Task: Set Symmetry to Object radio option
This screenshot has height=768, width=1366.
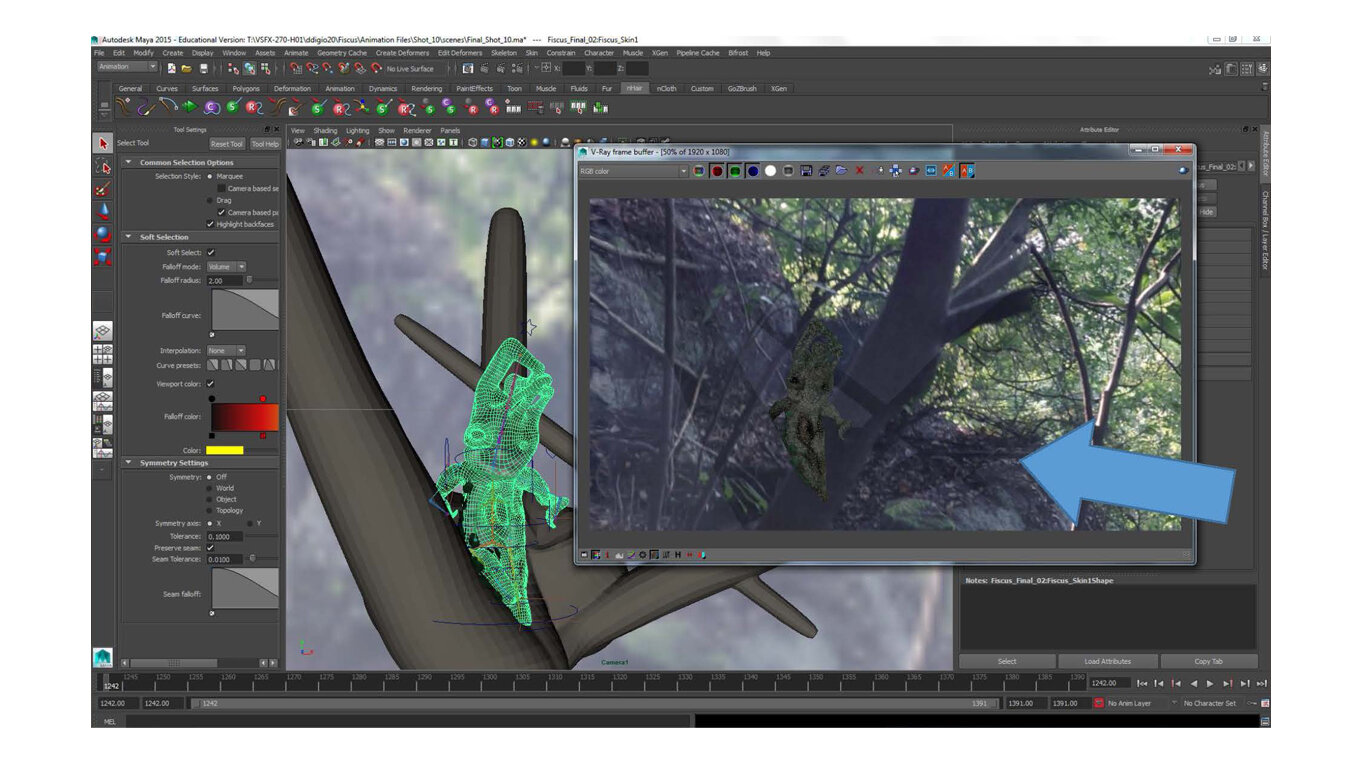Action: click(x=209, y=499)
